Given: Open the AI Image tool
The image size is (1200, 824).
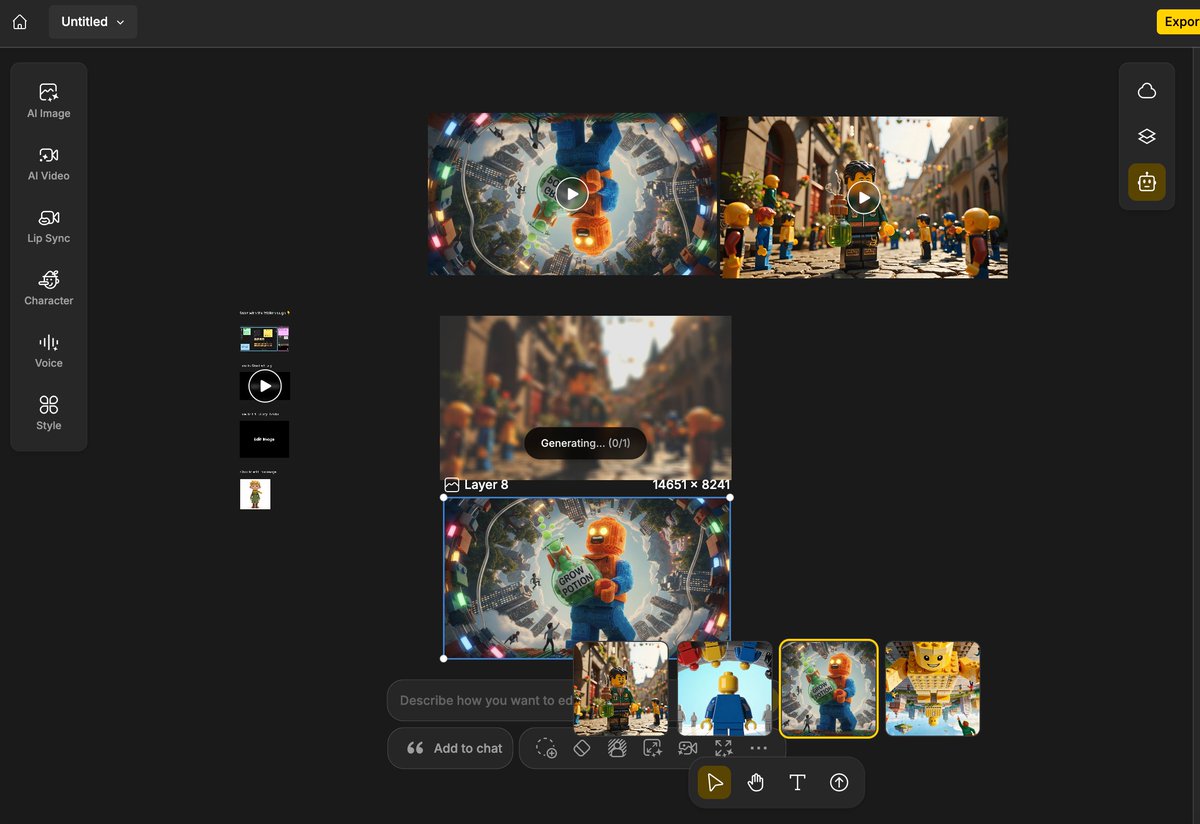Looking at the screenshot, I should (x=49, y=101).
